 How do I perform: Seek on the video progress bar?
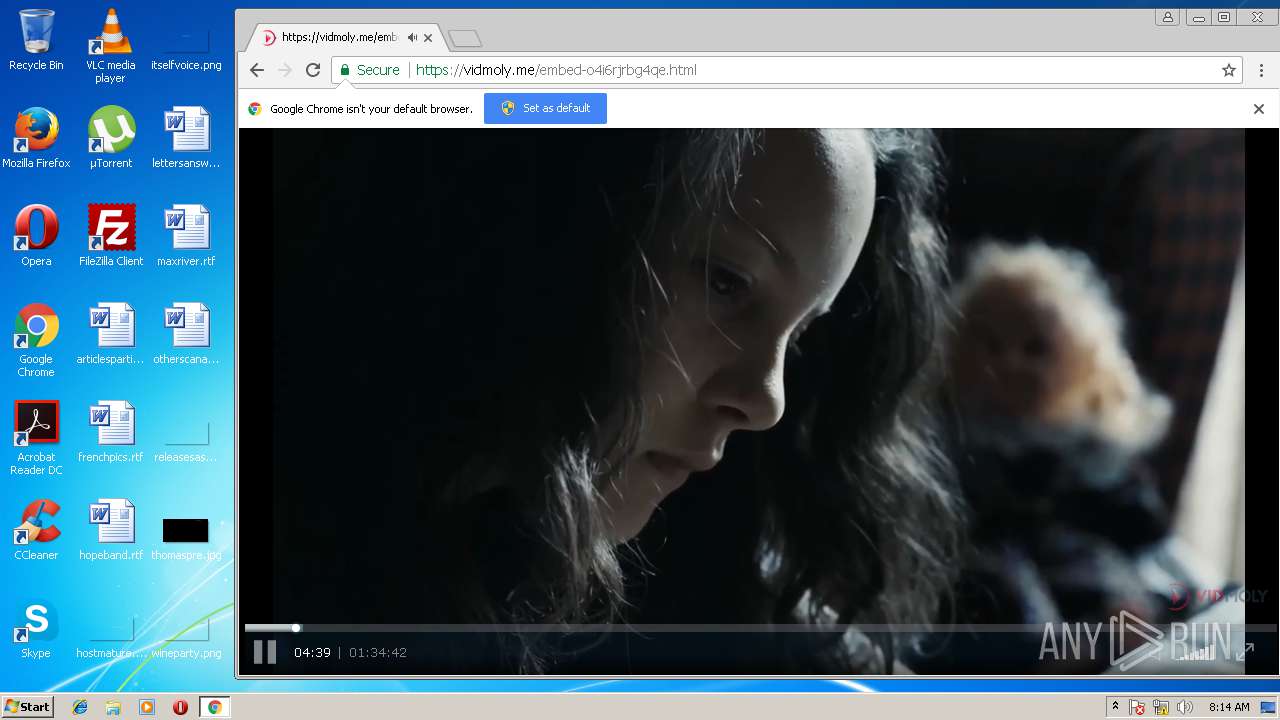pos(760,628)
